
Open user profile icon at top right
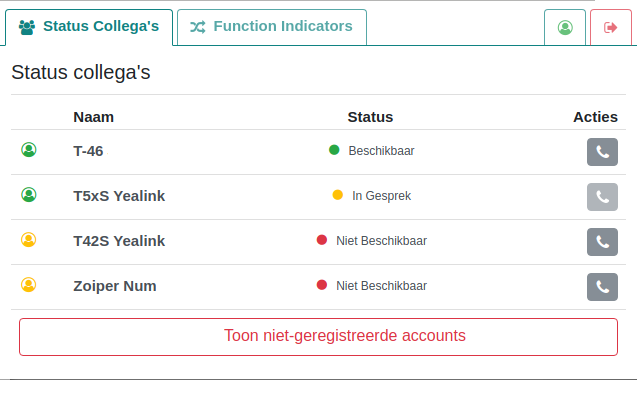(x=565, y=27)
